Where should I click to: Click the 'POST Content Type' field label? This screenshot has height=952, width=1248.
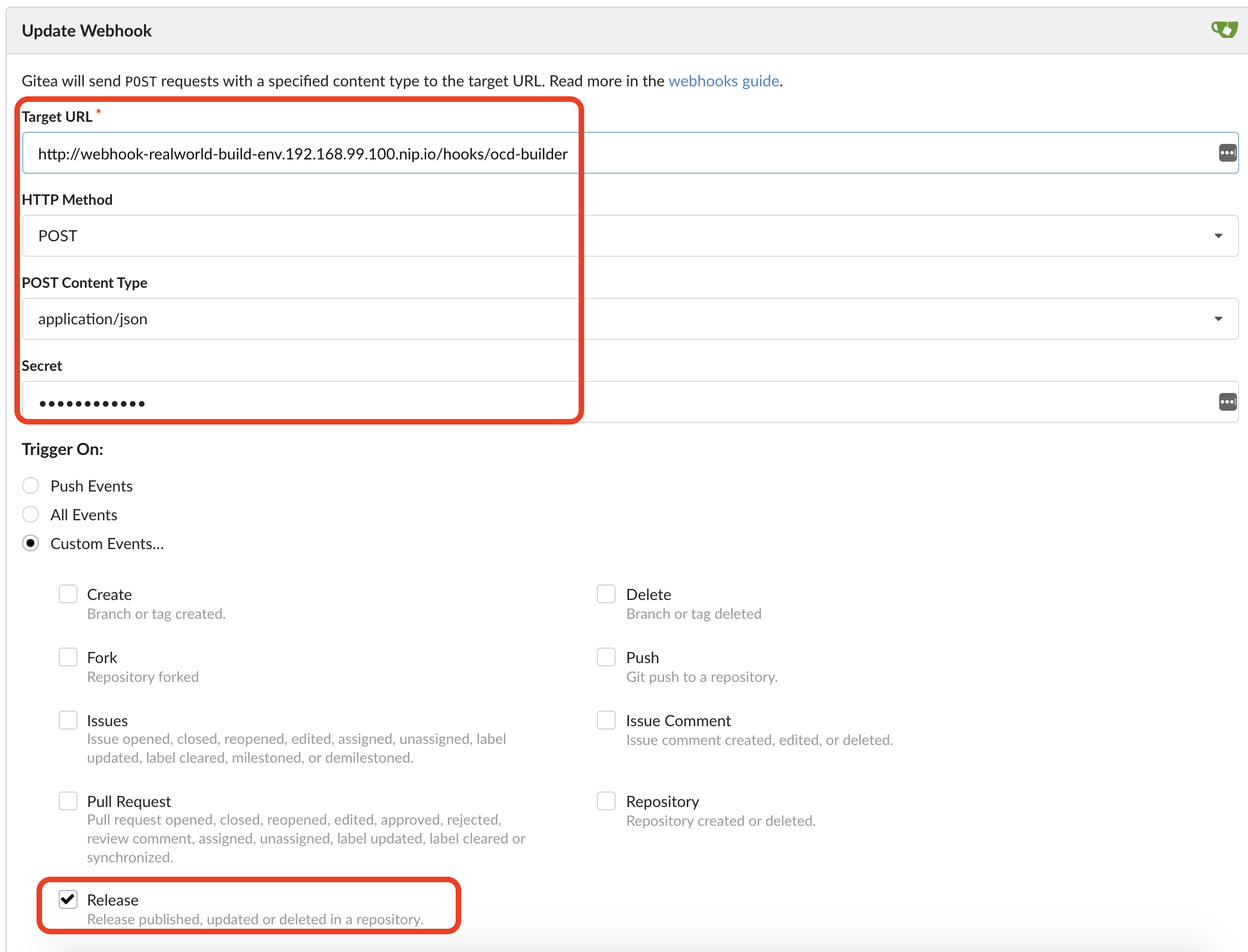pos(85,283)
